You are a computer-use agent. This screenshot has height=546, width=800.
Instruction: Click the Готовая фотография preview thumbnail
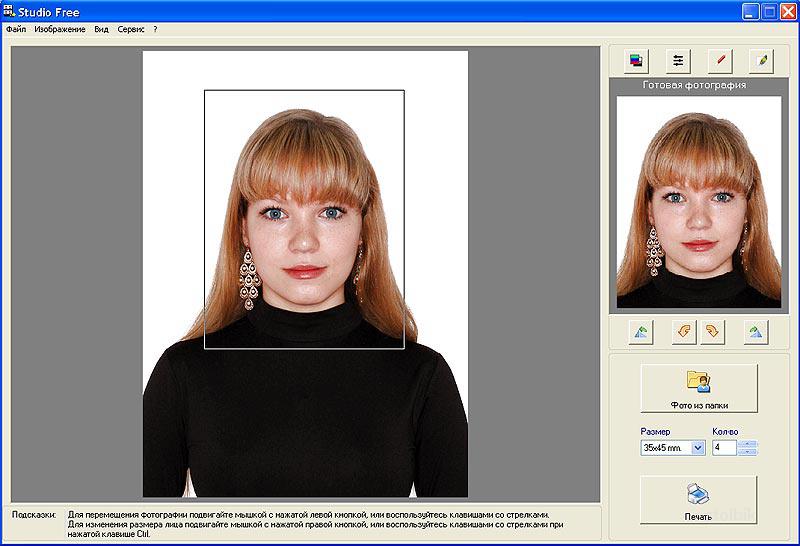point(698,202)
